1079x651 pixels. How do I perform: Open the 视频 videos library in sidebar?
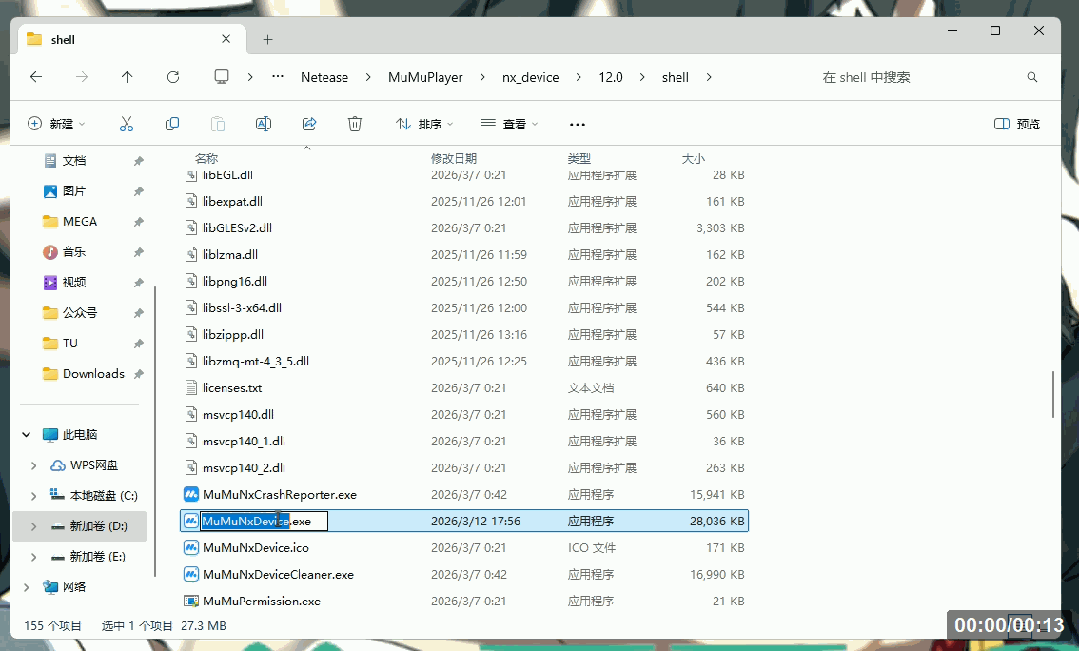(74, 282)
